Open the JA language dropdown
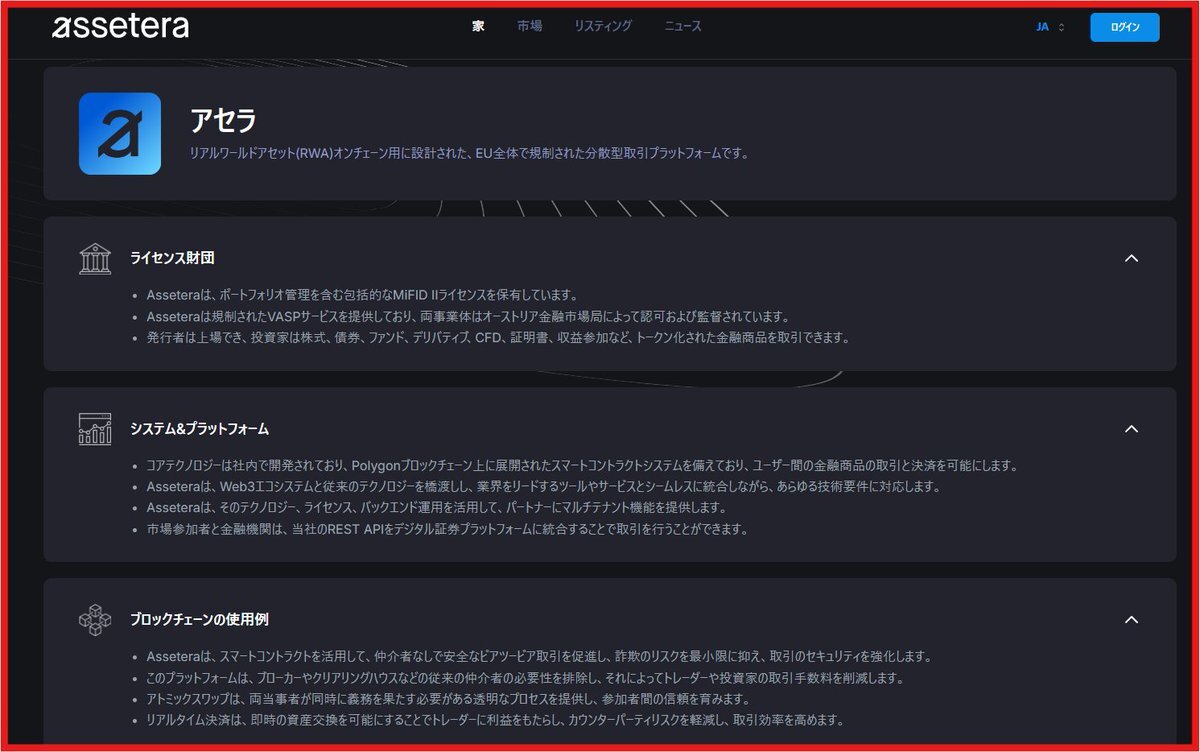 coord(1050,27)
